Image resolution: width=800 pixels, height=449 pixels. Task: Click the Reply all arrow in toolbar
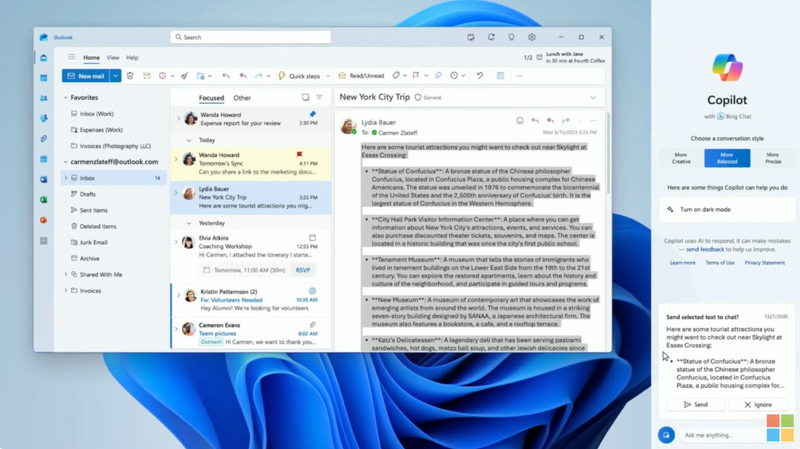point(243,76)
